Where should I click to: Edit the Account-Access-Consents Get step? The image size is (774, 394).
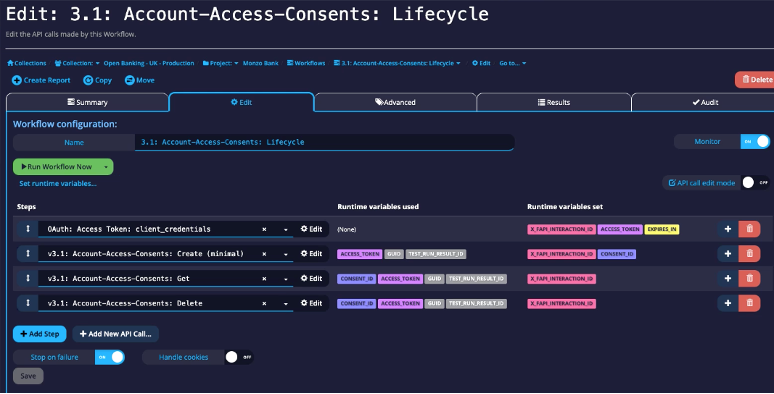311,278
